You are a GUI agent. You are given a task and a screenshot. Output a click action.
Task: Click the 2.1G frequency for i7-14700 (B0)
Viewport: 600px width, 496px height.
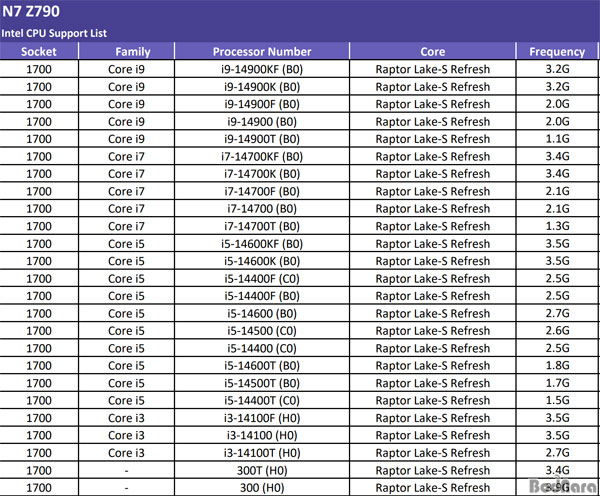click(557, 209)
